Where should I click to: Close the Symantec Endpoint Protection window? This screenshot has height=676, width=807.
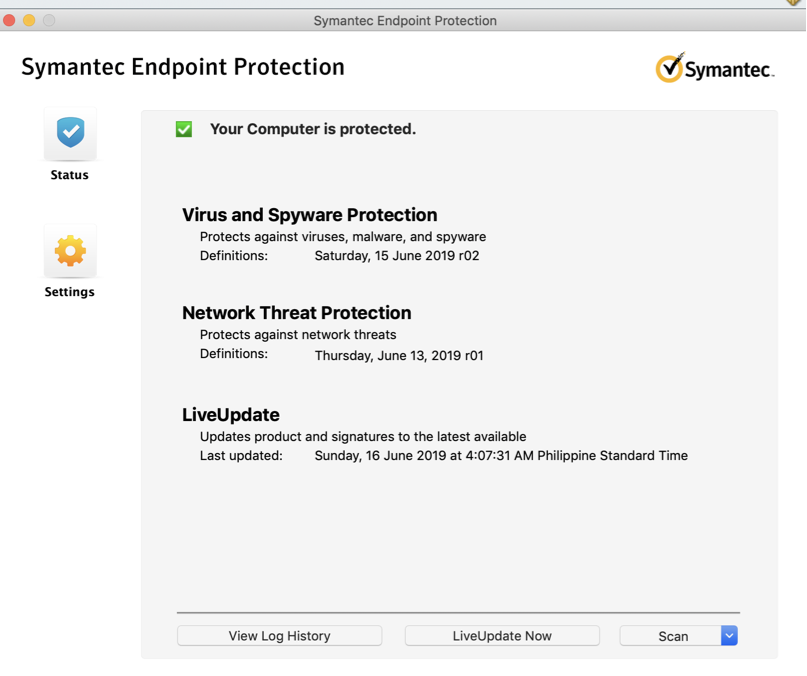pos(9,21)
